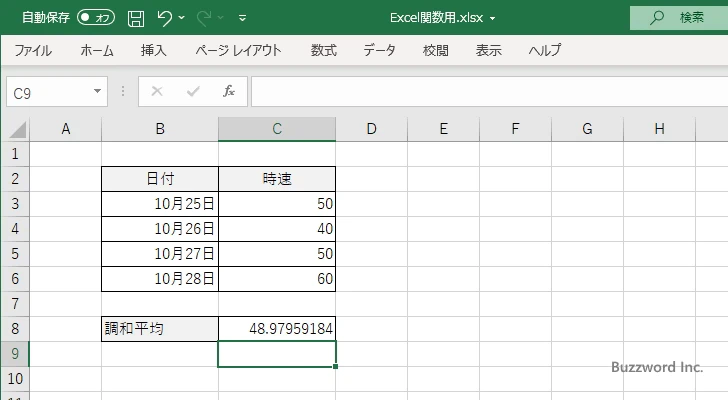
Task: Click the speed value 50 beside 10月27日
Action: (277, 254)
